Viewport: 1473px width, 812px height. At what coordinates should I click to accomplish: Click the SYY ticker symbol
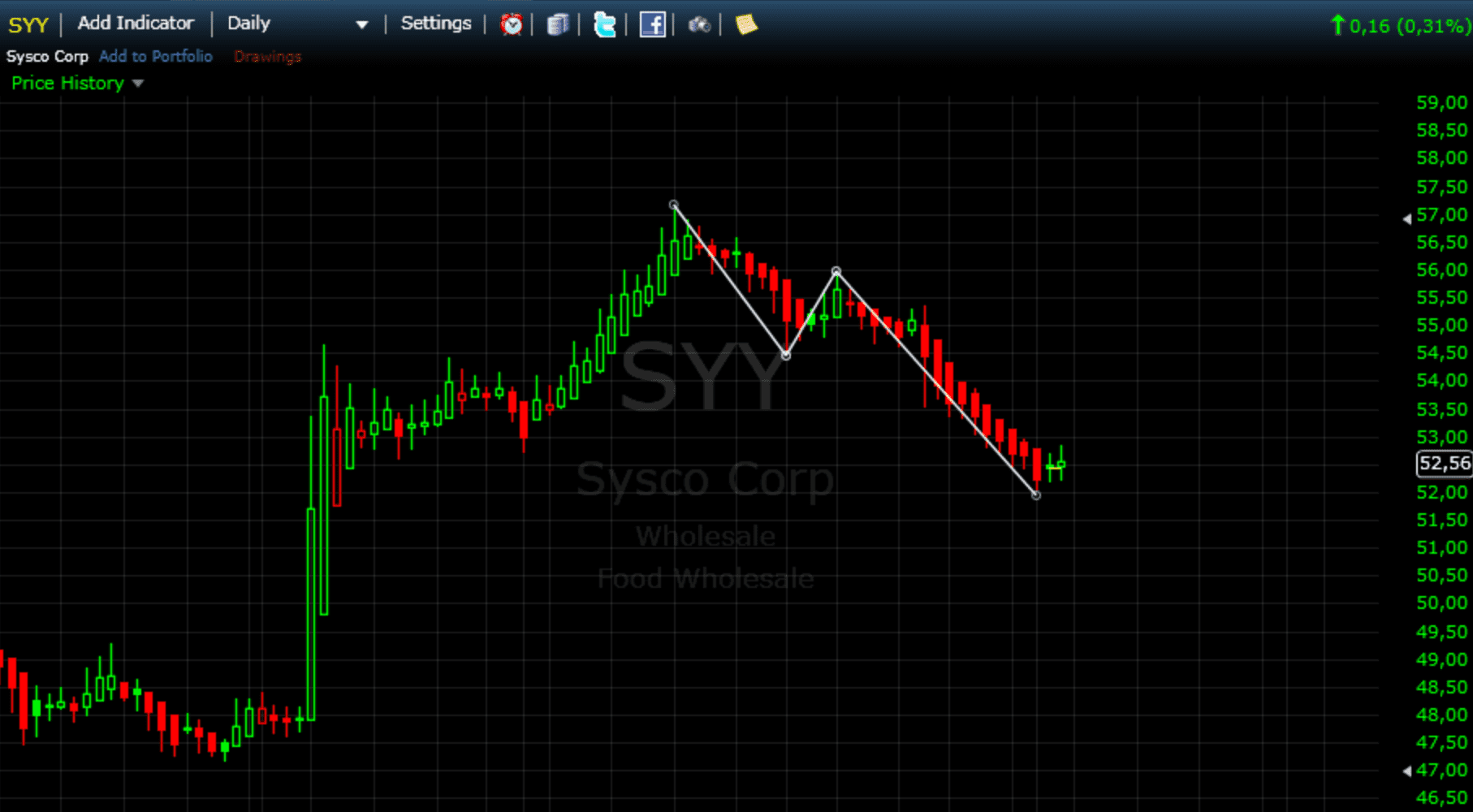28,24
